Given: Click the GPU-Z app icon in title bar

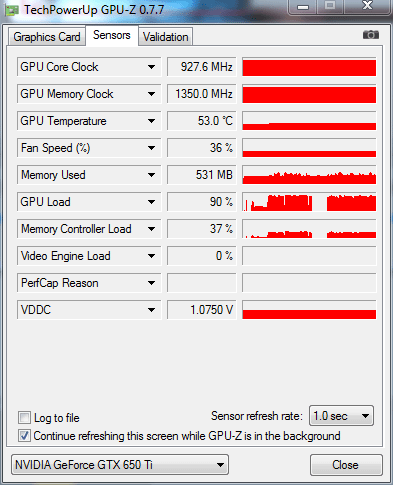Looking at the screenshot, I should coord(12,10).
